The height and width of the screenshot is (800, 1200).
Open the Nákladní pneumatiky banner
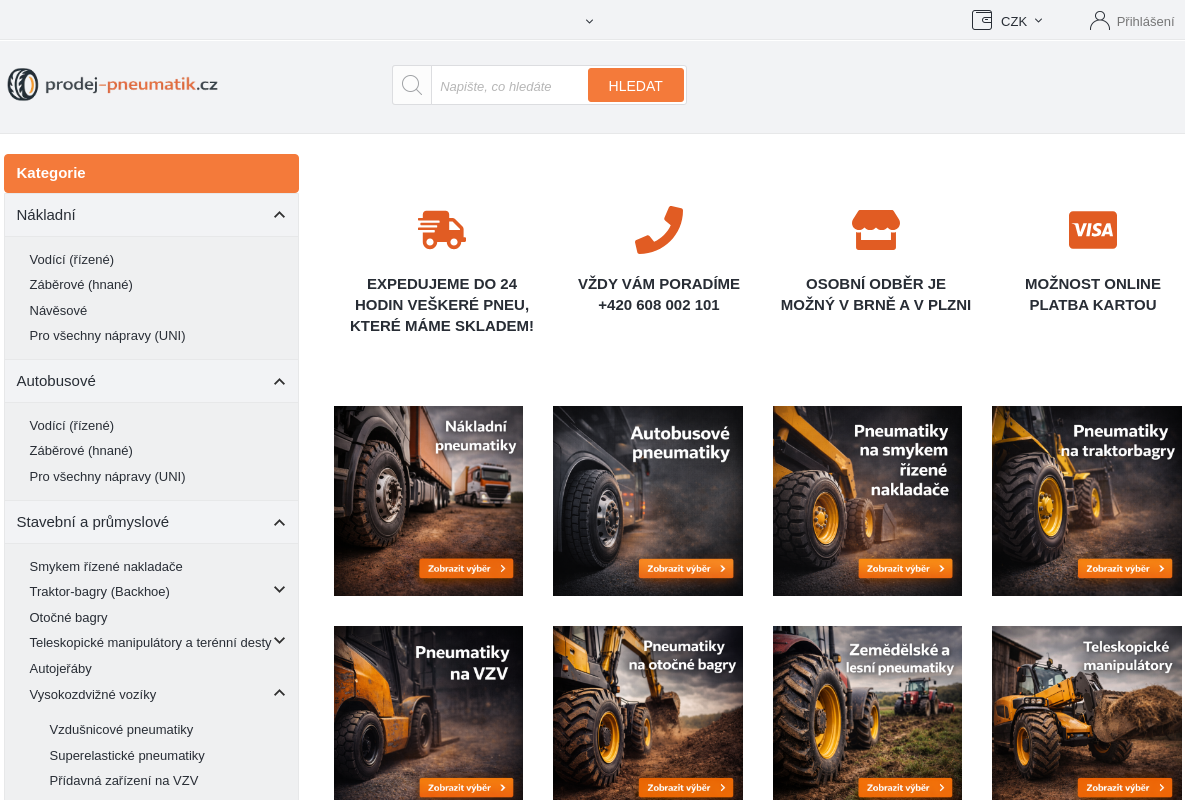428,500
